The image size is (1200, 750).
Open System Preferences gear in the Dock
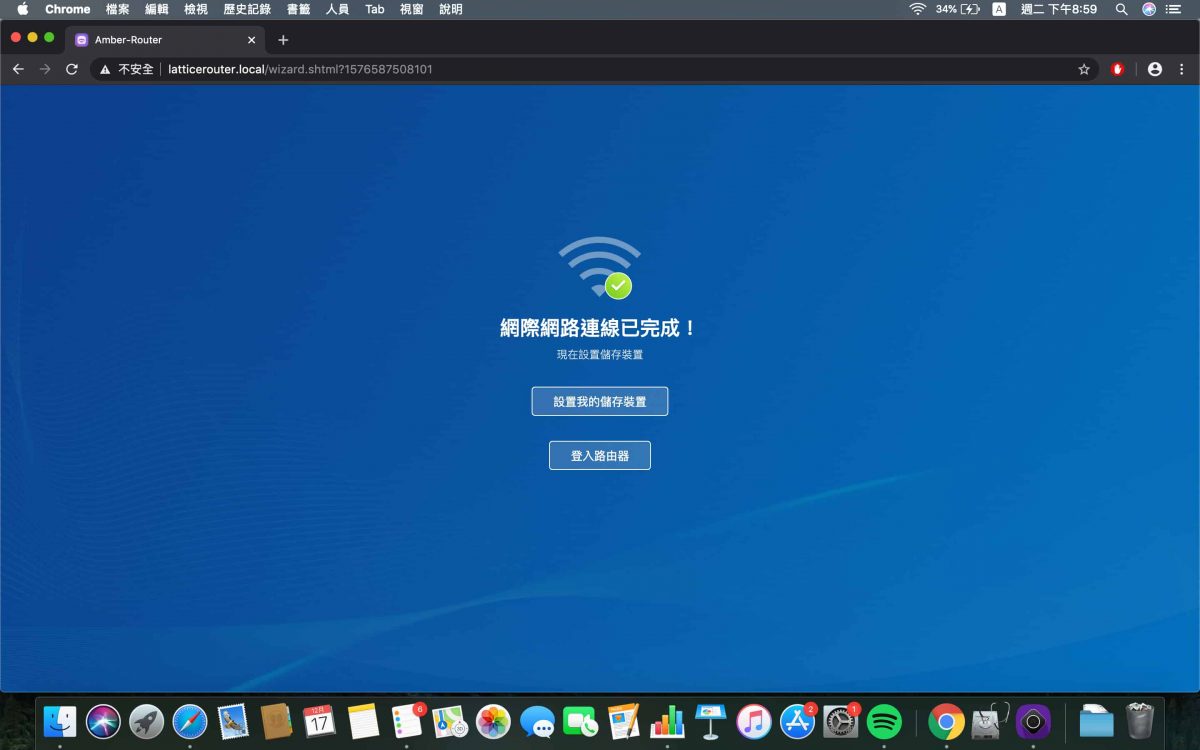(841, 721)
